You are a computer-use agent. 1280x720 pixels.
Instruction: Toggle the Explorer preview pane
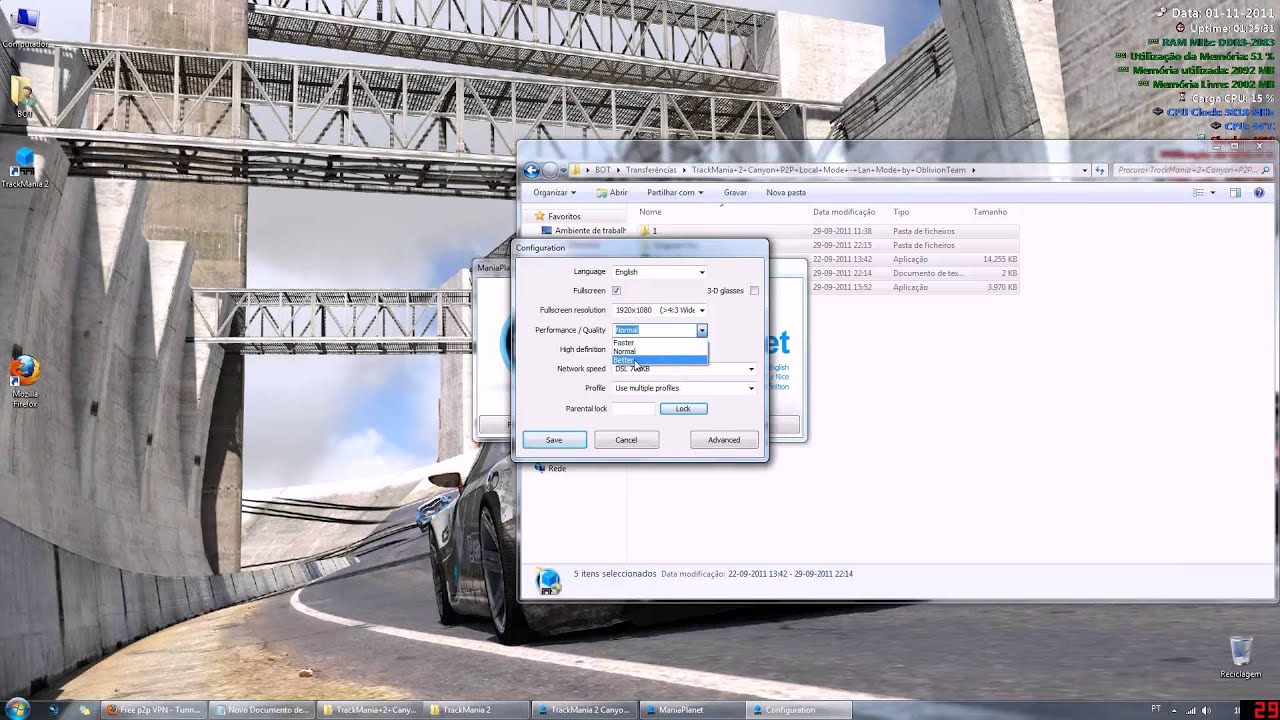(1235, 192)
